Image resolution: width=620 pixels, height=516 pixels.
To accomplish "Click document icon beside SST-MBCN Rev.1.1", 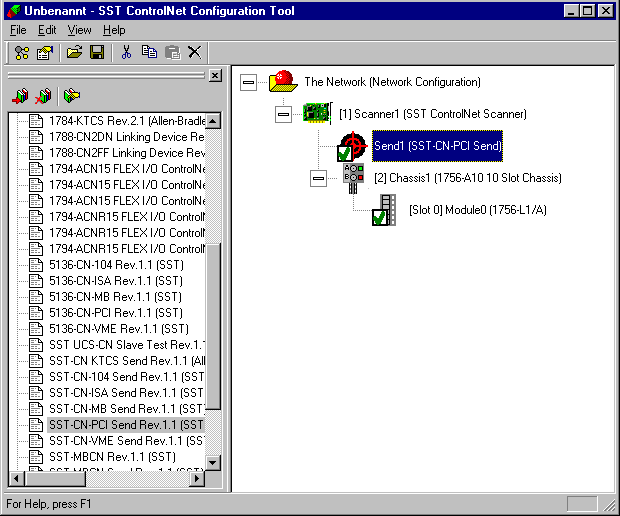I will tap(36, 457).
